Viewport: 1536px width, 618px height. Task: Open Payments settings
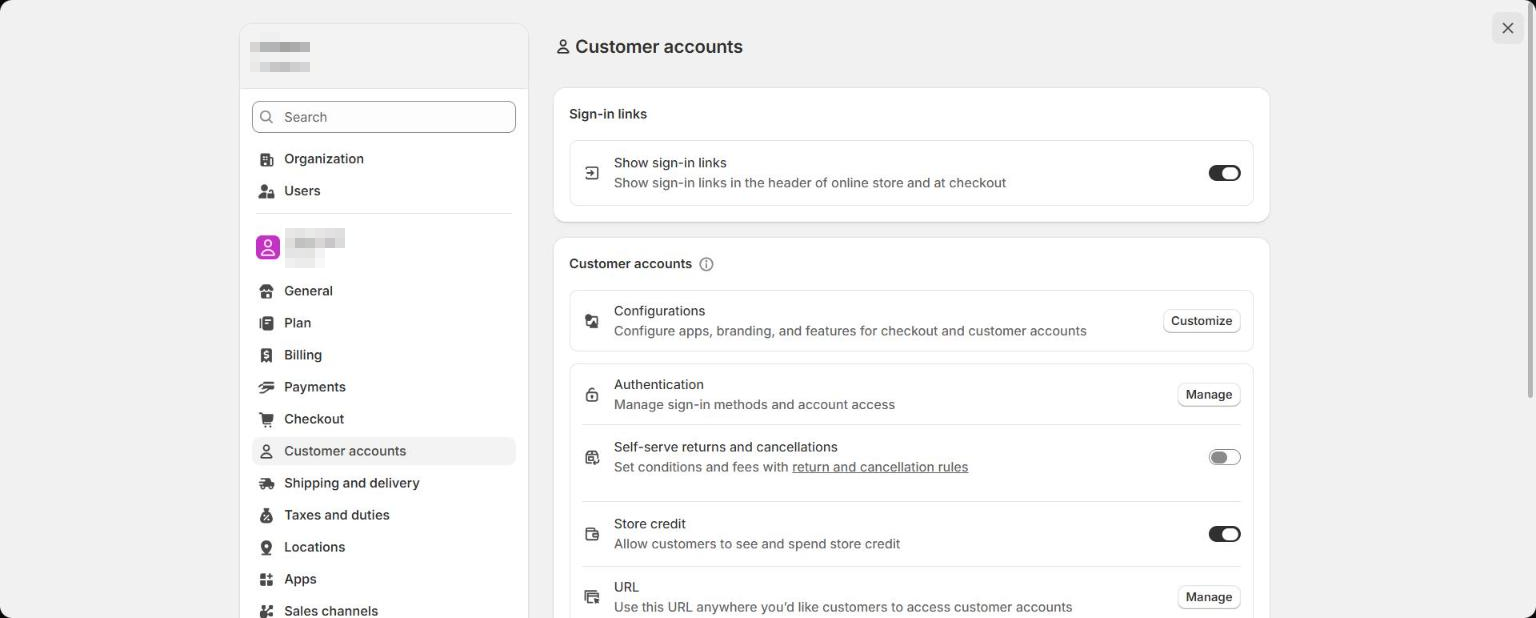384,387
